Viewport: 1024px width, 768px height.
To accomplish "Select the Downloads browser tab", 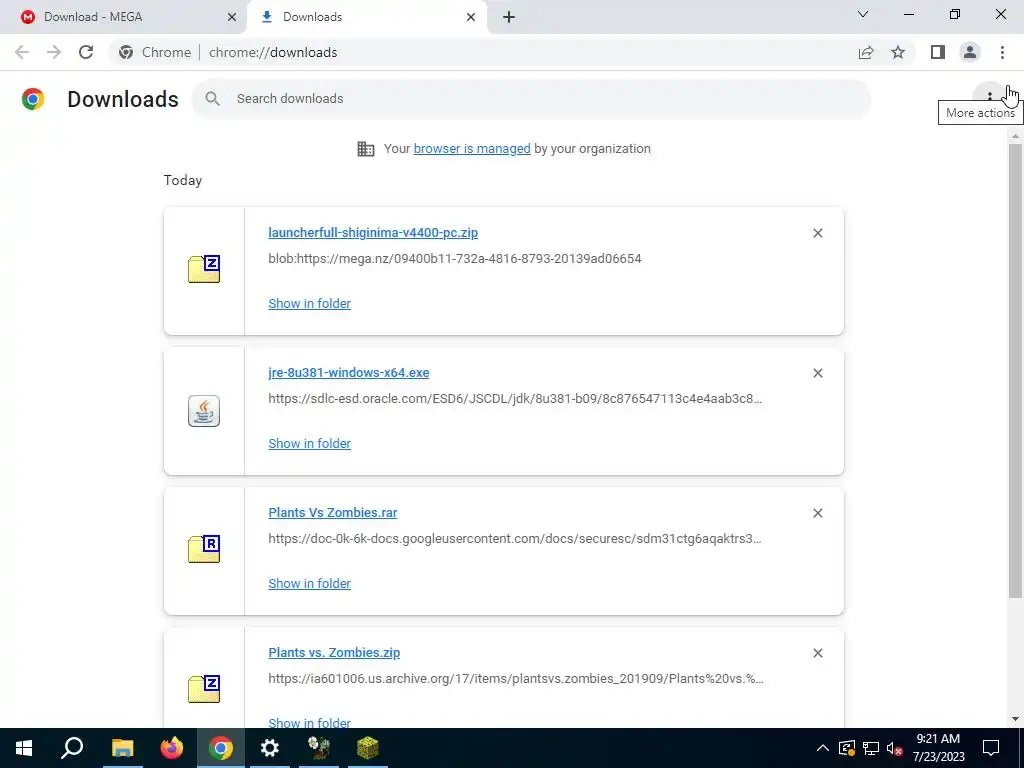I will (x=366, y=17).
